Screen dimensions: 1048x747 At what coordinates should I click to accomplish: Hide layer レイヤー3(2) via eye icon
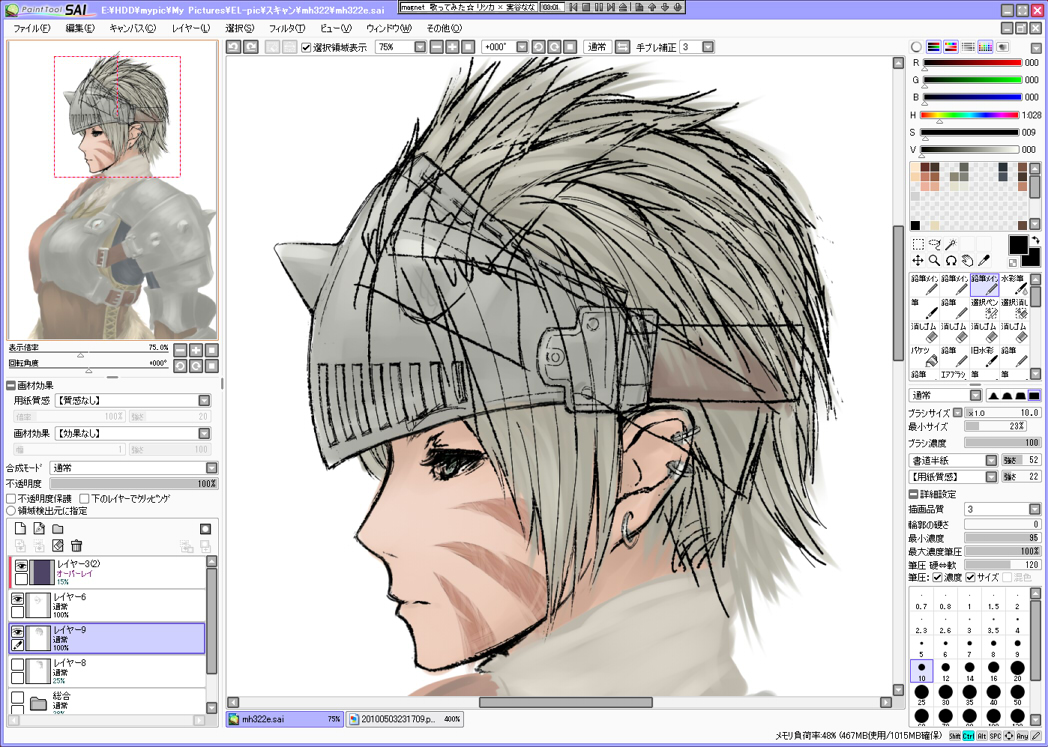pos(21,566)
